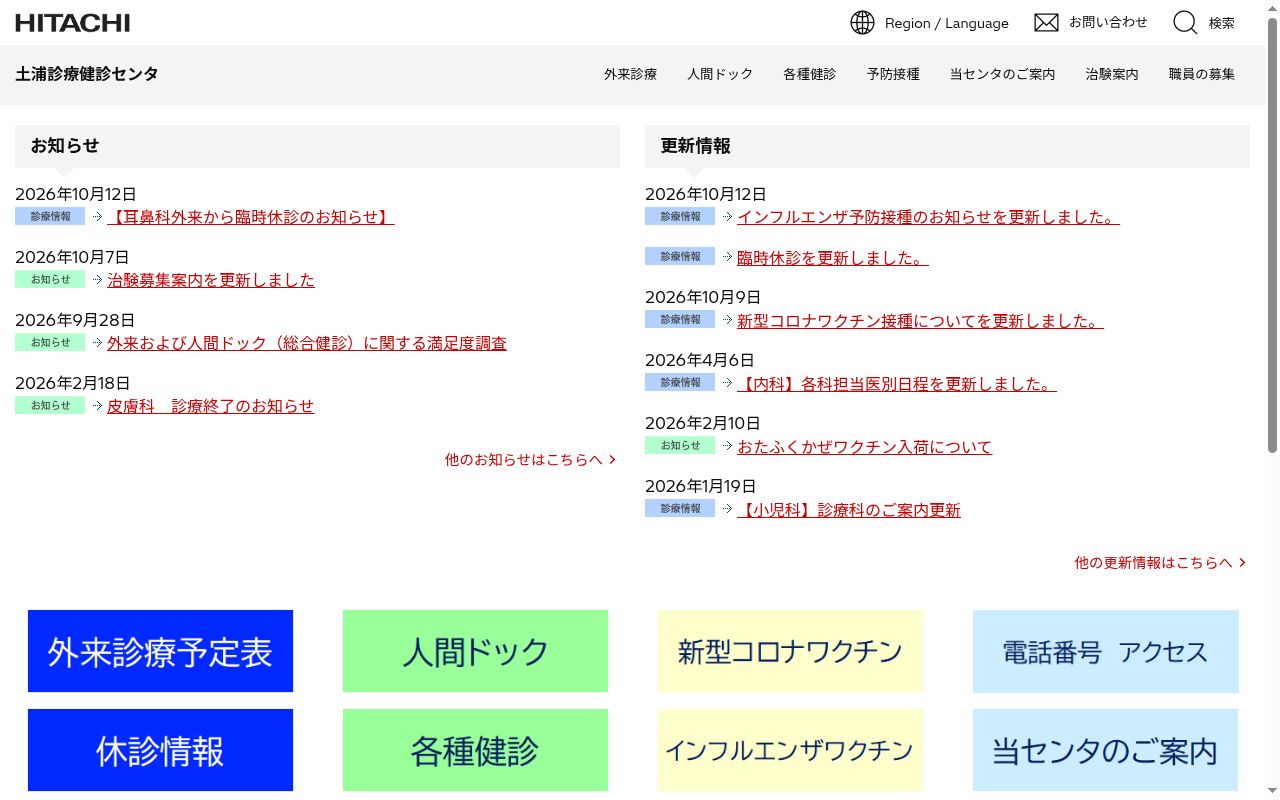Click the 2026年10月9日 date text
Image resolution: width=1280 pixels, height=800 pixels.
(x=703, y=297)
